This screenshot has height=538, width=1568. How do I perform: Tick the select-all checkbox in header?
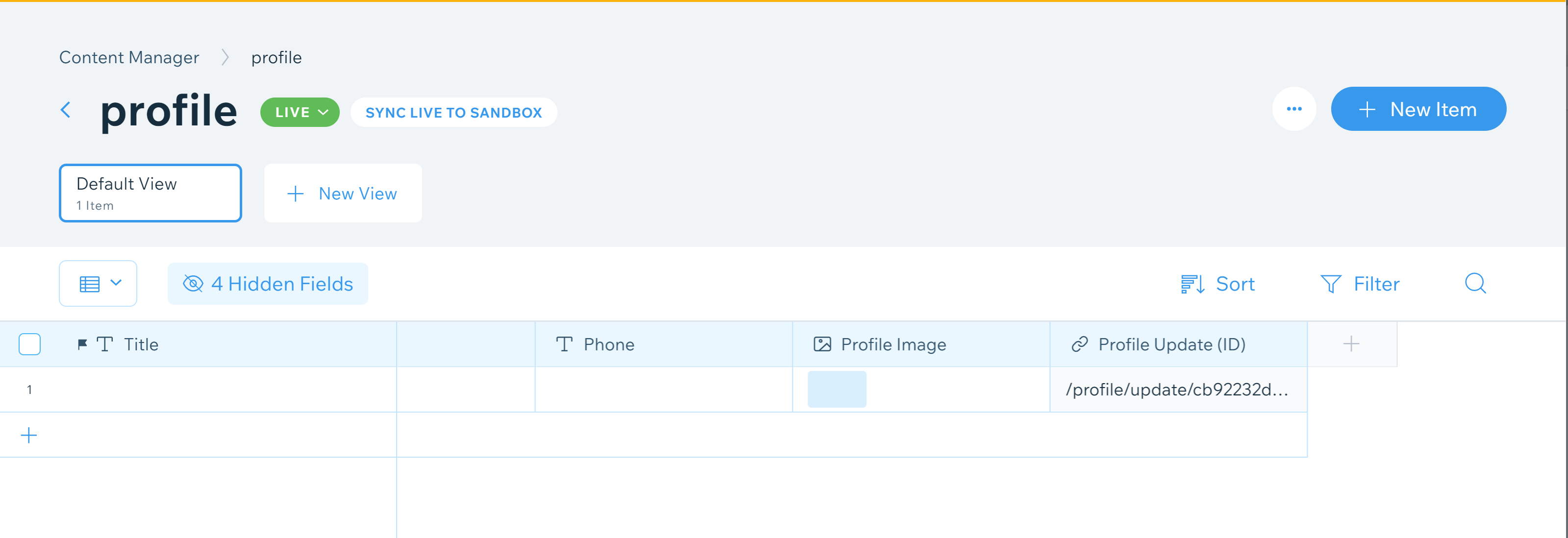29,344
